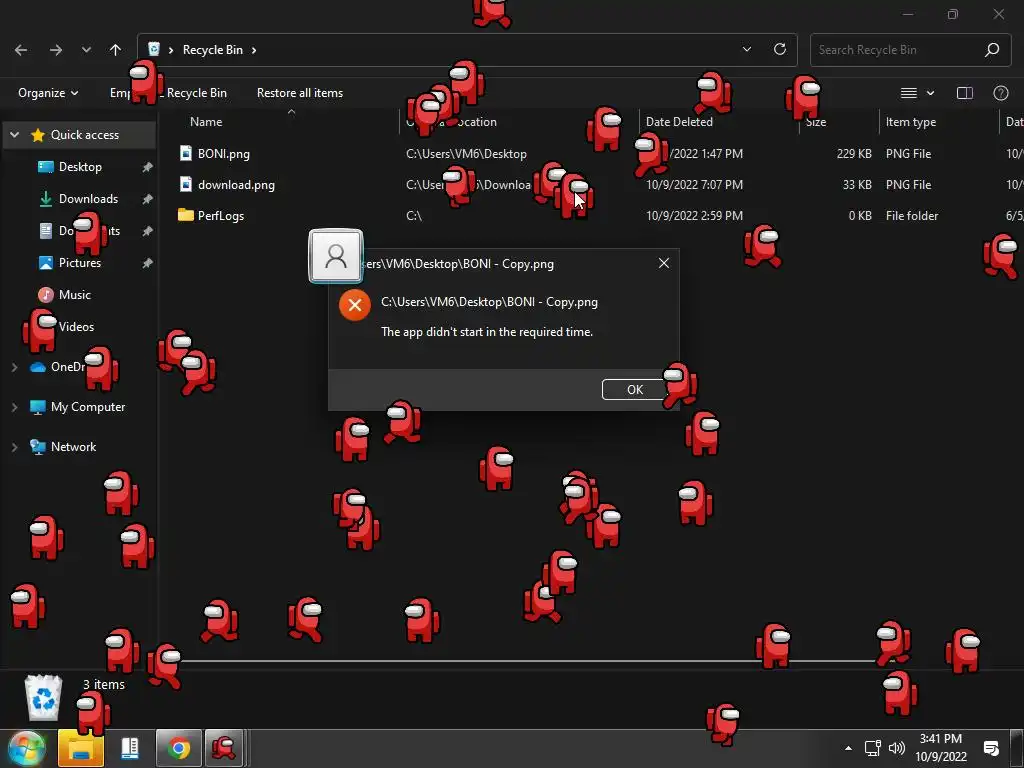Click the PerfLogs folder icon

185,215
